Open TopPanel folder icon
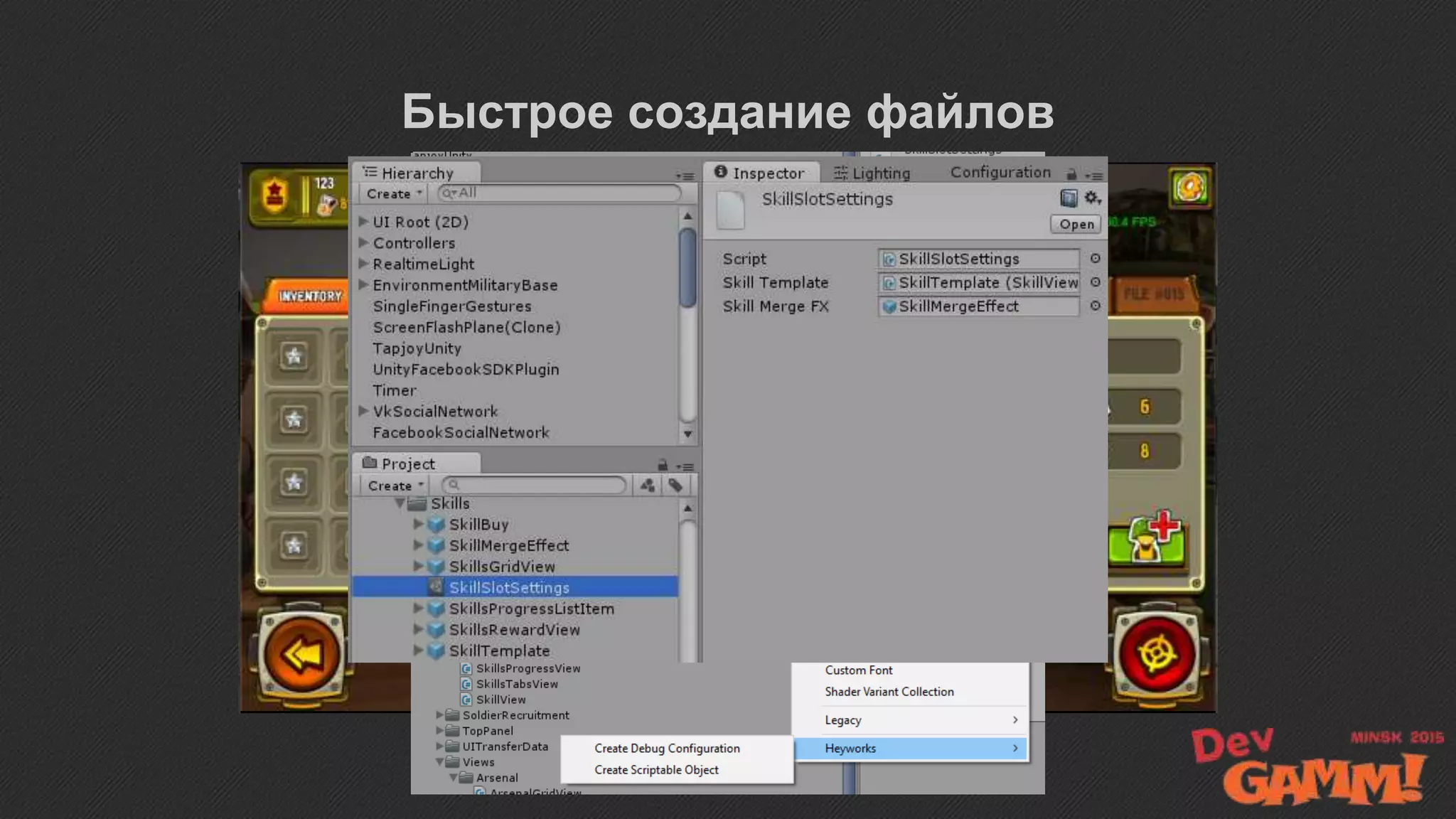 click(453, 731)
